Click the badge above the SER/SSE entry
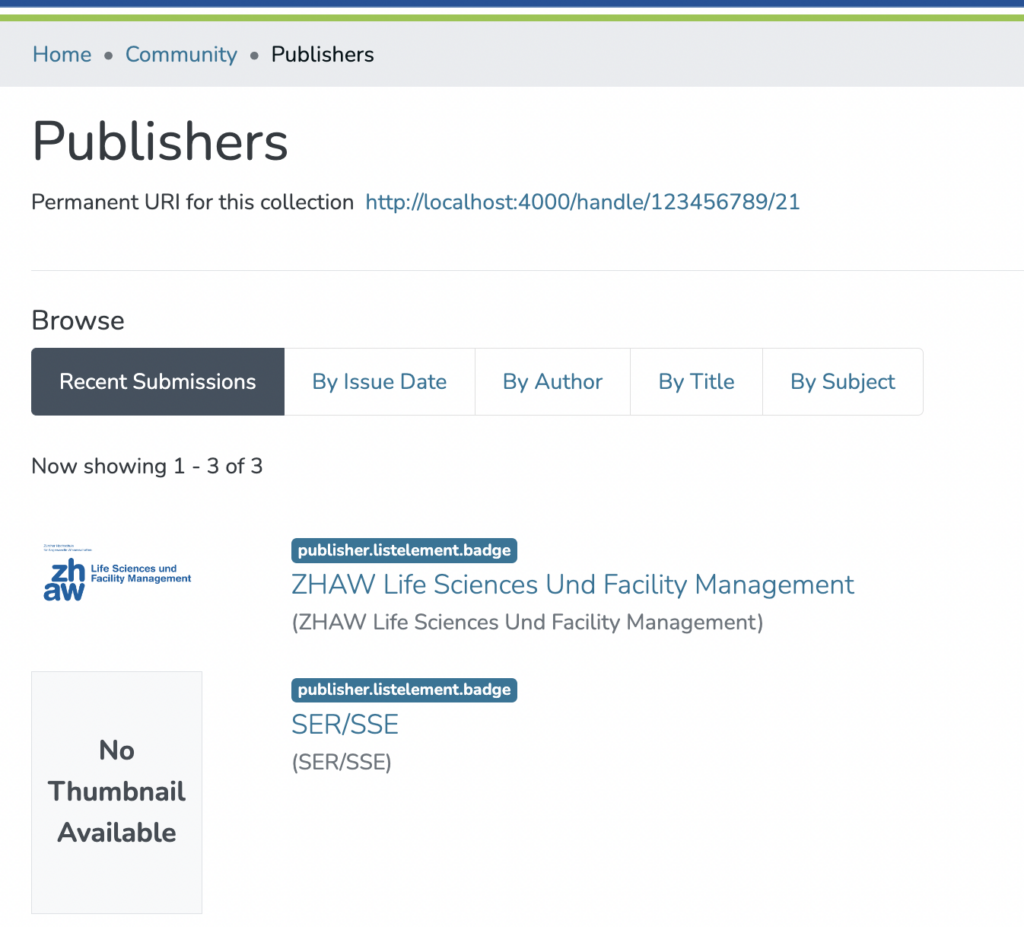The image size is (1024, 927). click(x=404, y=690)
